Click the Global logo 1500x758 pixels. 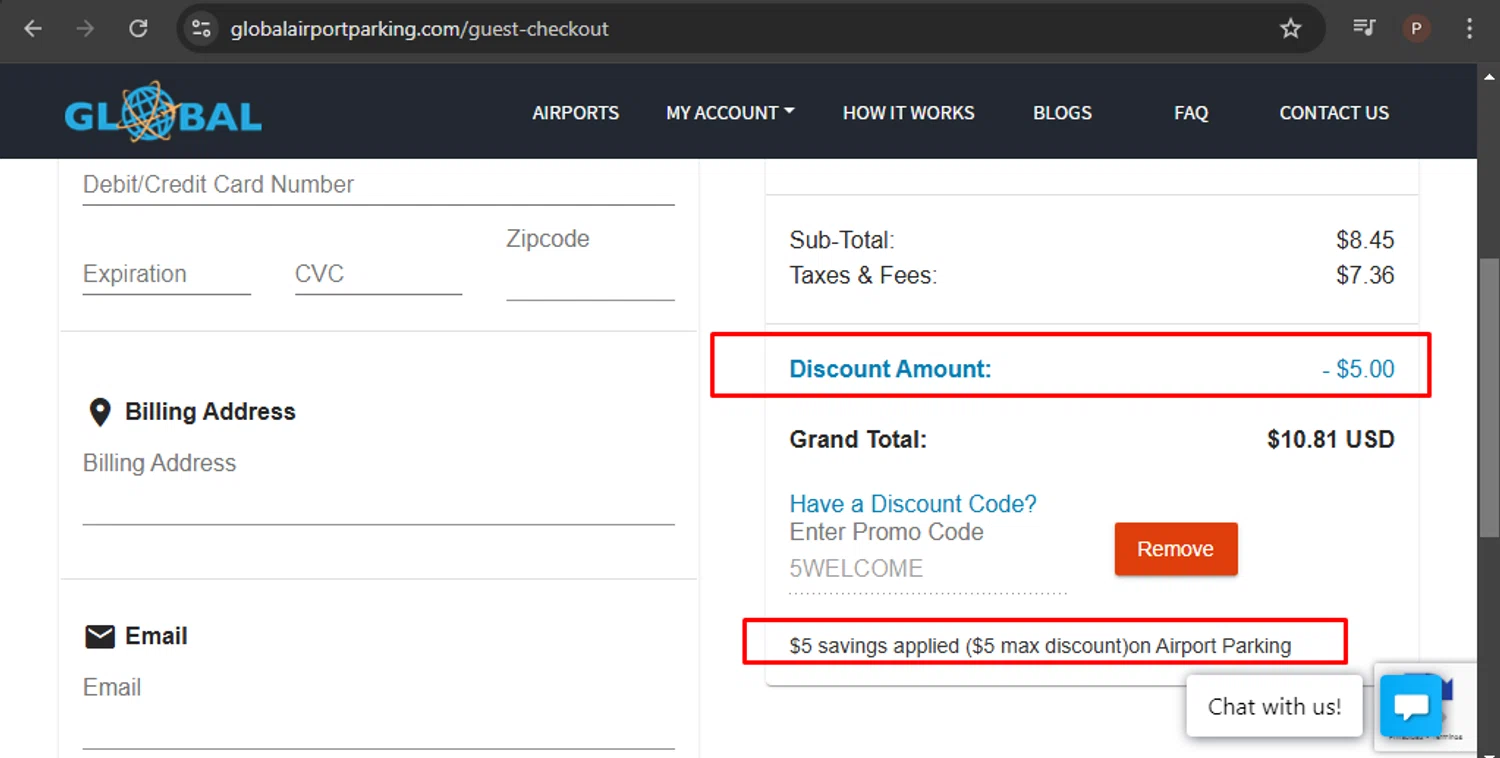coord(163,112)
